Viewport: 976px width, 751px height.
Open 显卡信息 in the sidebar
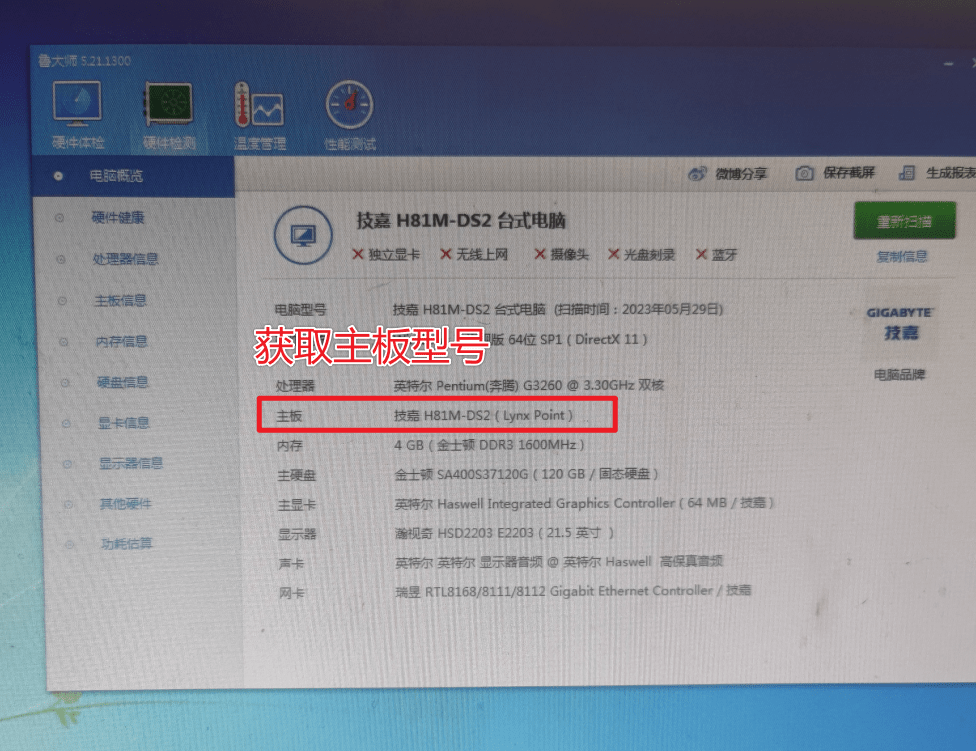pos(124,423)
